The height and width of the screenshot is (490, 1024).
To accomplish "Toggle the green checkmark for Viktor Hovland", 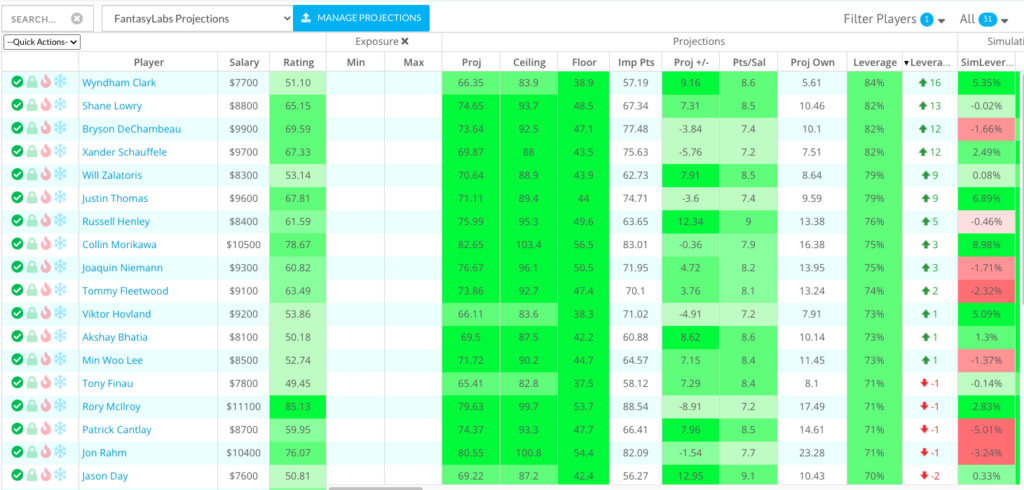I will [x=17, y=314].
